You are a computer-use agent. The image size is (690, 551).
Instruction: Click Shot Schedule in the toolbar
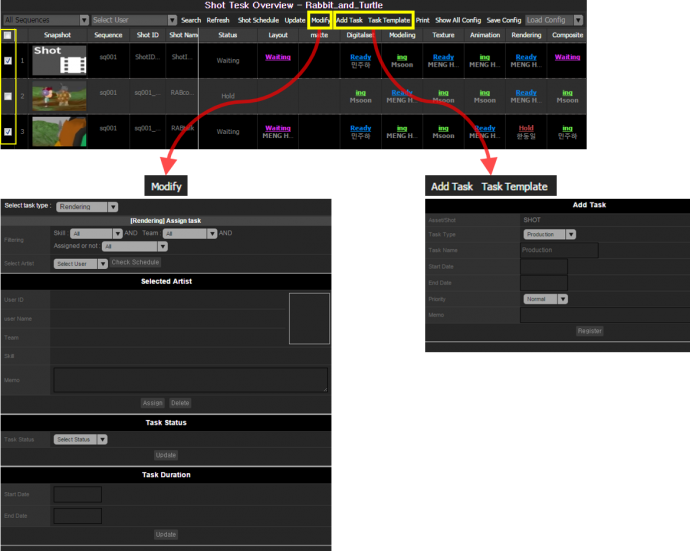pyautogui.click(x=258, y=20)
